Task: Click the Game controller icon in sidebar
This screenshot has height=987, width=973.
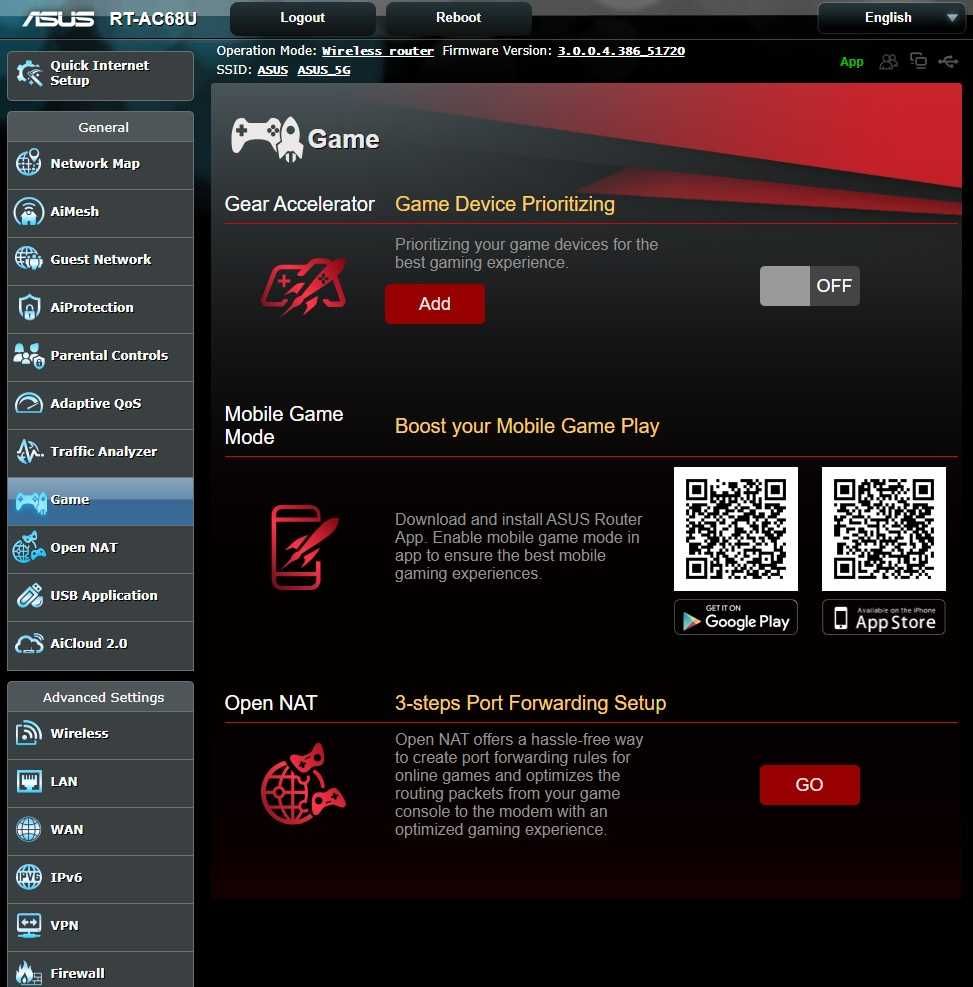Action: 30,501
